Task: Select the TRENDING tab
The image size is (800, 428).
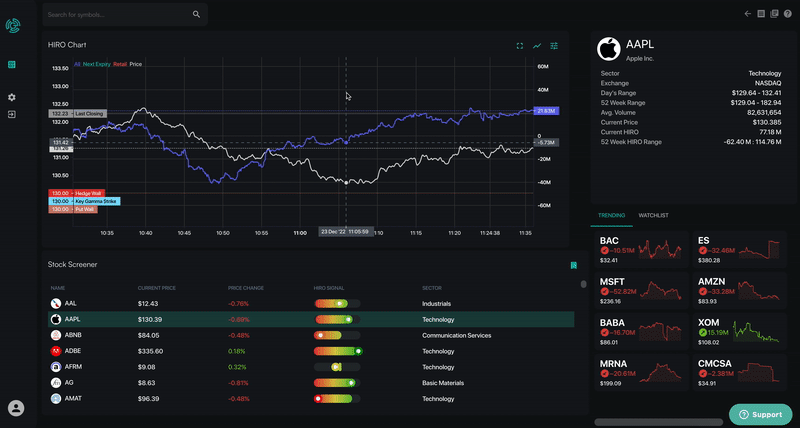Action: pyautogui.click(x=611, y=216)
